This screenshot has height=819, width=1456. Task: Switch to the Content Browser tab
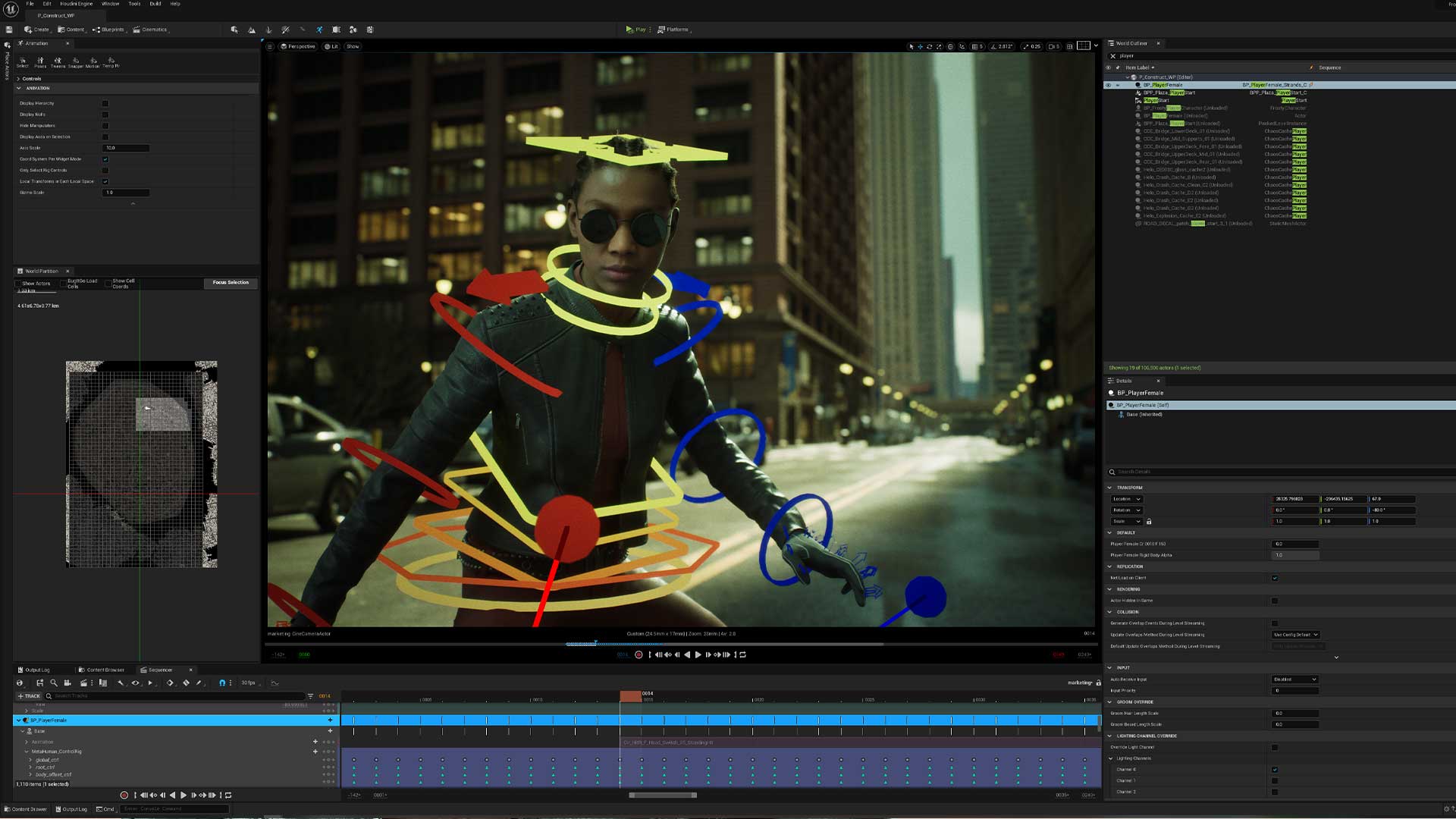point(102,670)
